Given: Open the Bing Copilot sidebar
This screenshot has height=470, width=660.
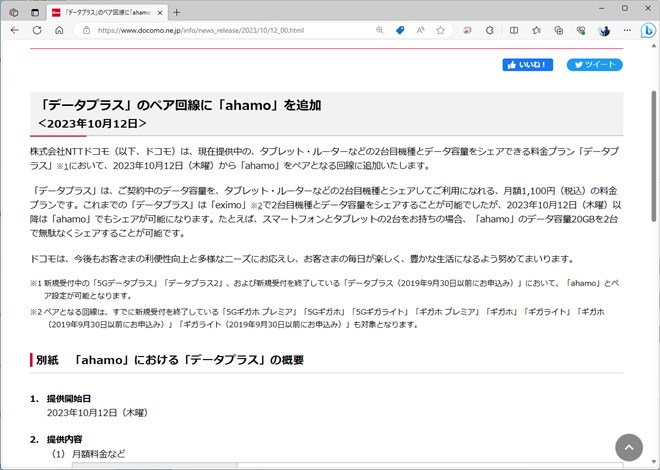Looking at the screenshot, I should pyautogui.click(x=648, y=30).
